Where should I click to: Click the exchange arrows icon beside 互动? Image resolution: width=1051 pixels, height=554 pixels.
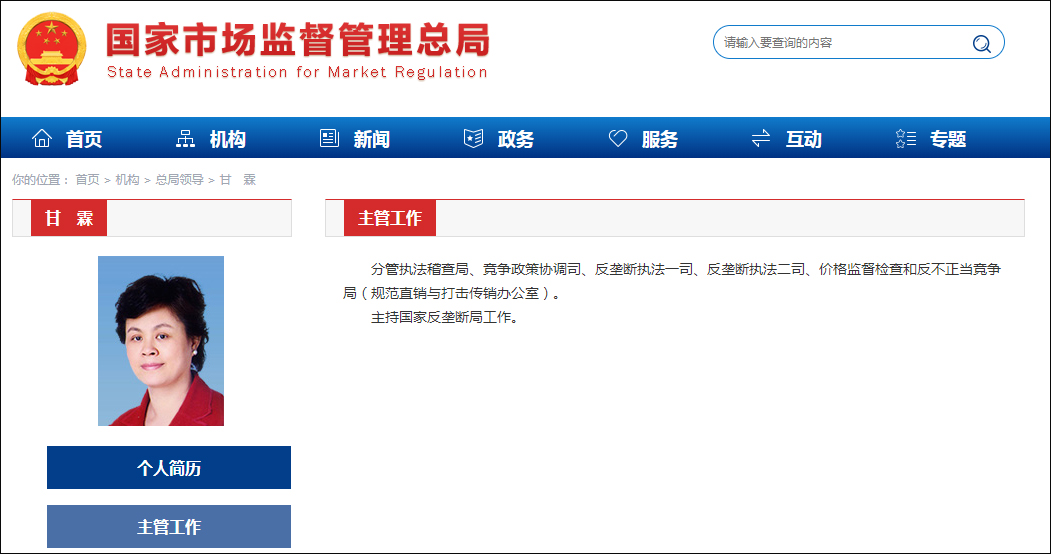coord(761,139)
